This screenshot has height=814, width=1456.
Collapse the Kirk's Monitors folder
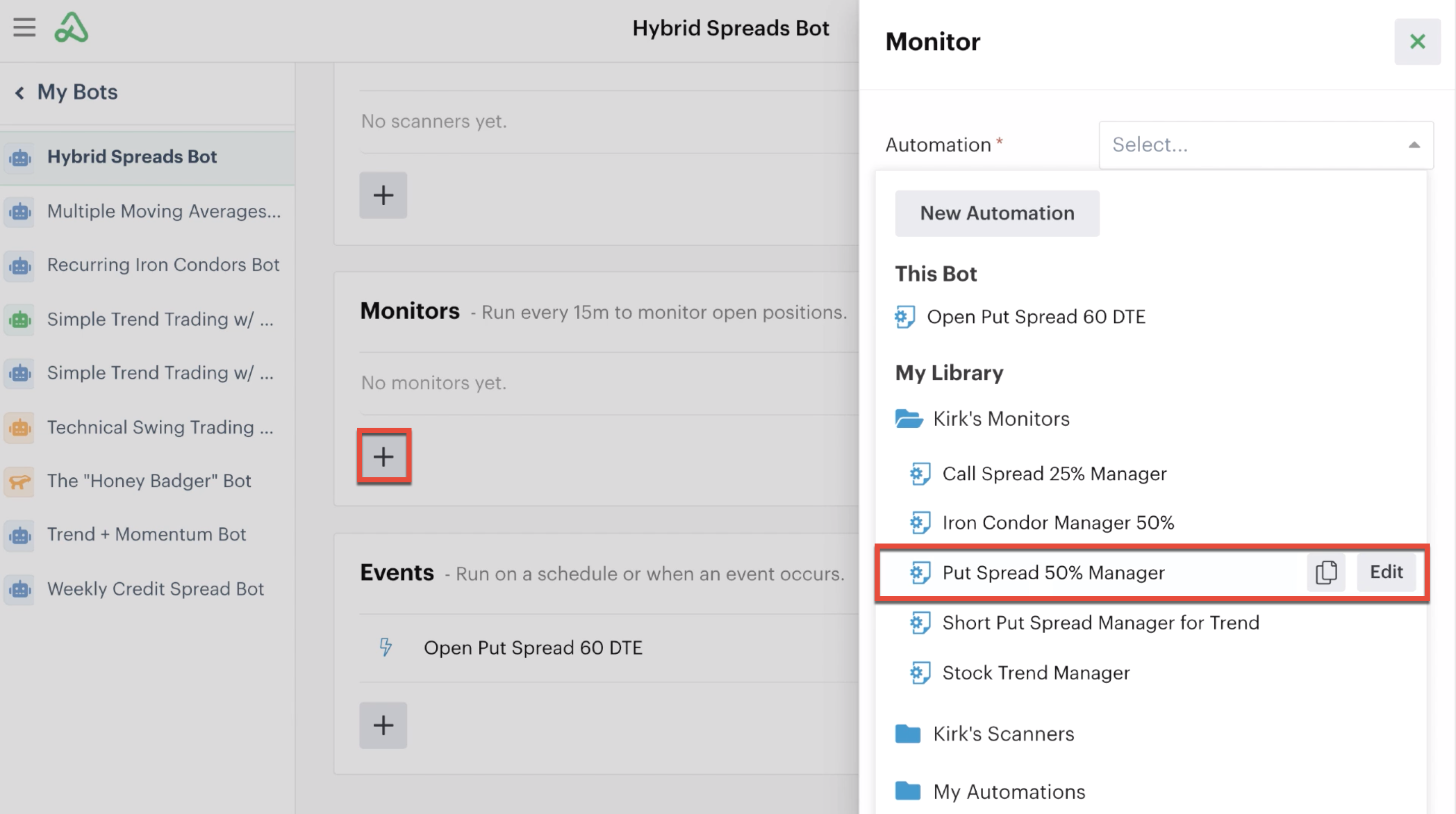[x=1001, y=419]
